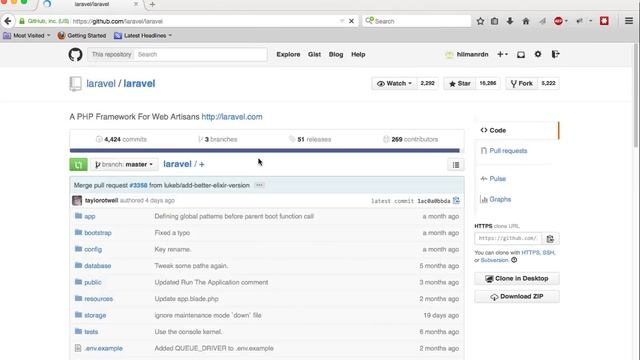Click the language statistics color bar
640x360 pixels.
click(x=264, y=150)
